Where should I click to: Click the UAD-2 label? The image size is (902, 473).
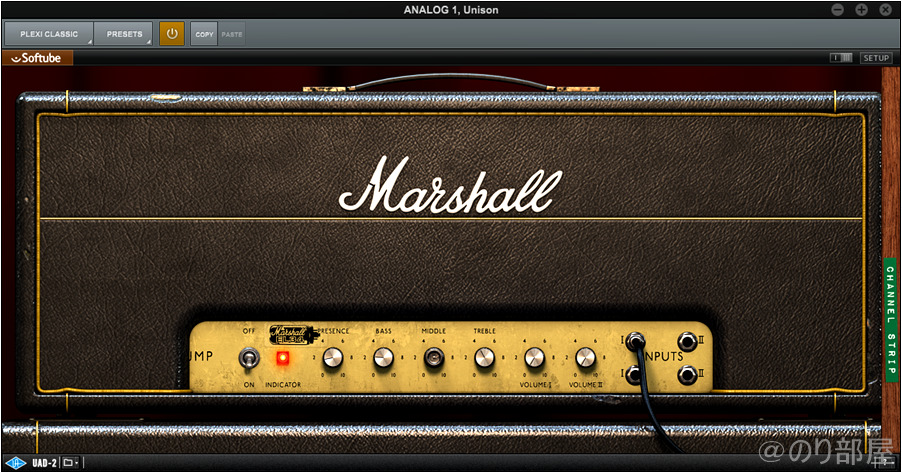click(x=44, y=463)
